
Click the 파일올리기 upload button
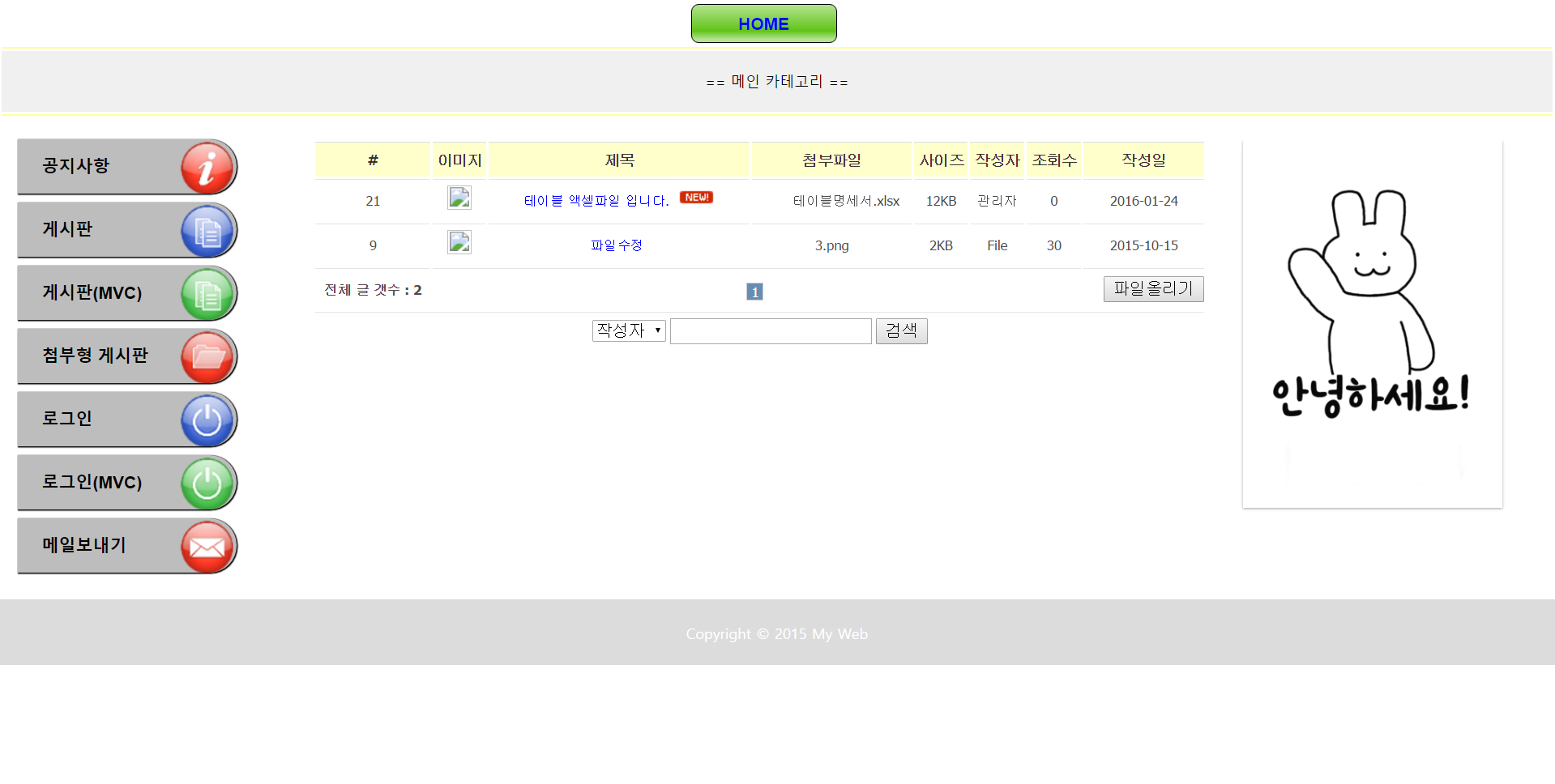[1153, 289]
